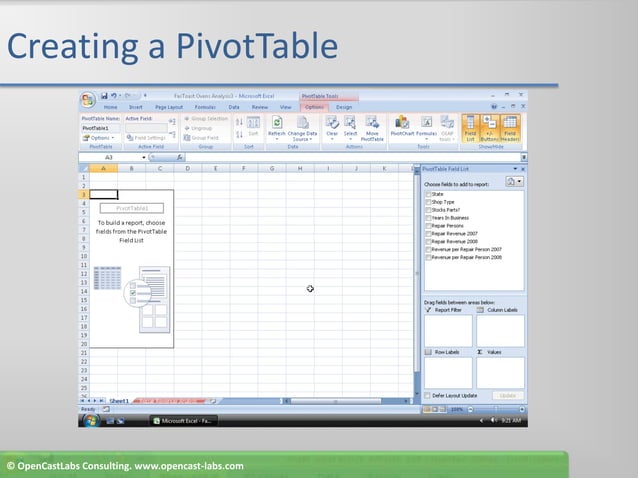Click the Clear icon in Actions group
The image size is (638, 478).
(x=332, y=128)
